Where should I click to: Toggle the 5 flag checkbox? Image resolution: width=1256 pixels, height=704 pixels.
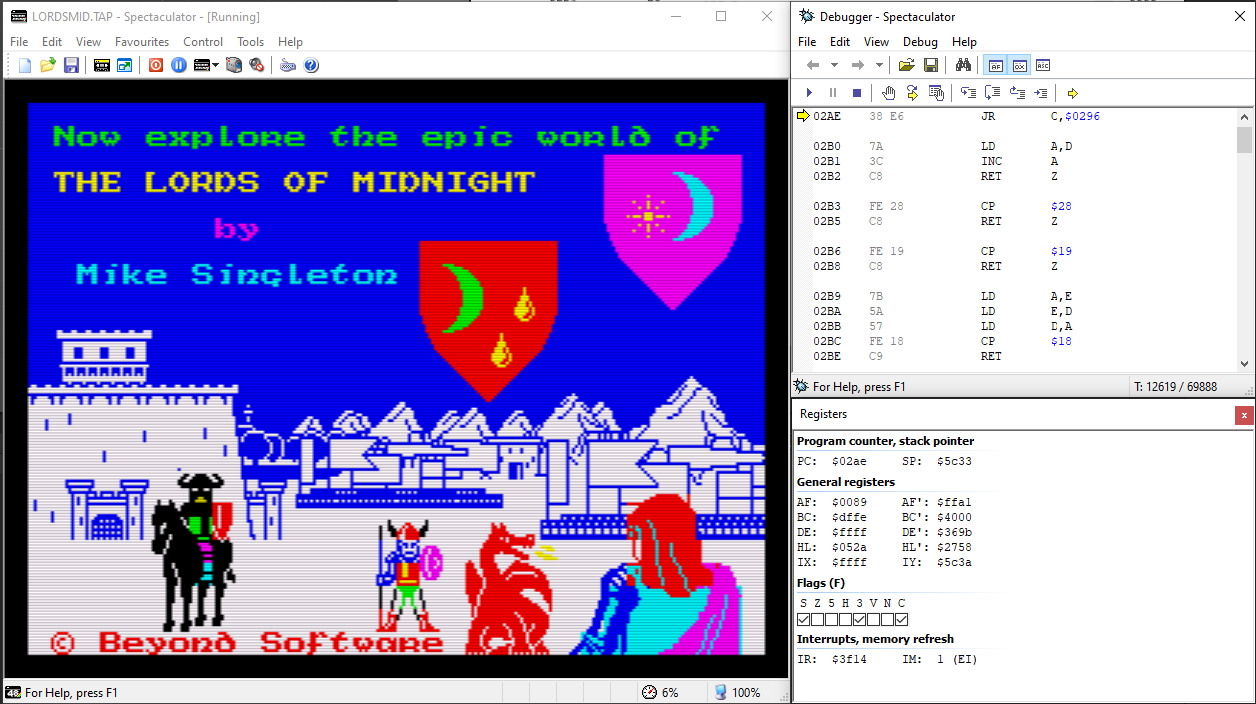coord(832,620)
